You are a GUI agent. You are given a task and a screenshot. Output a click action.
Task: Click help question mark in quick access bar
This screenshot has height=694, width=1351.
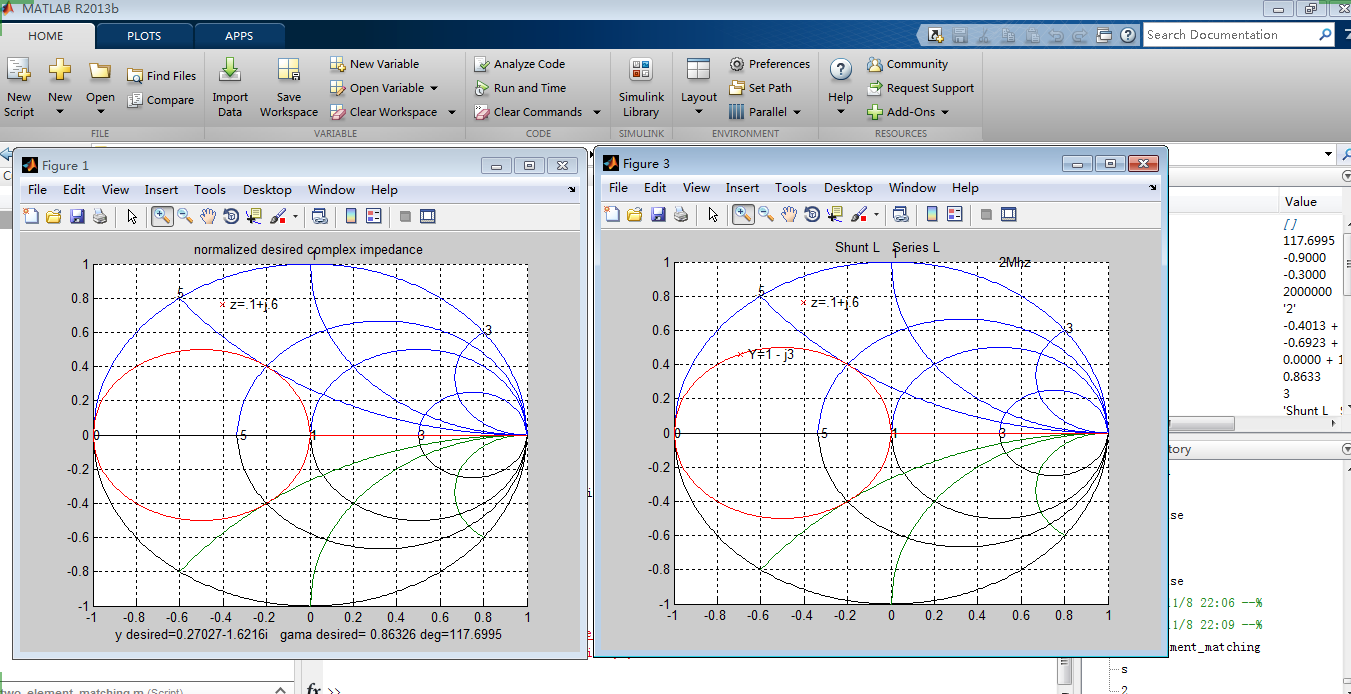click(x=1127, y=35)
